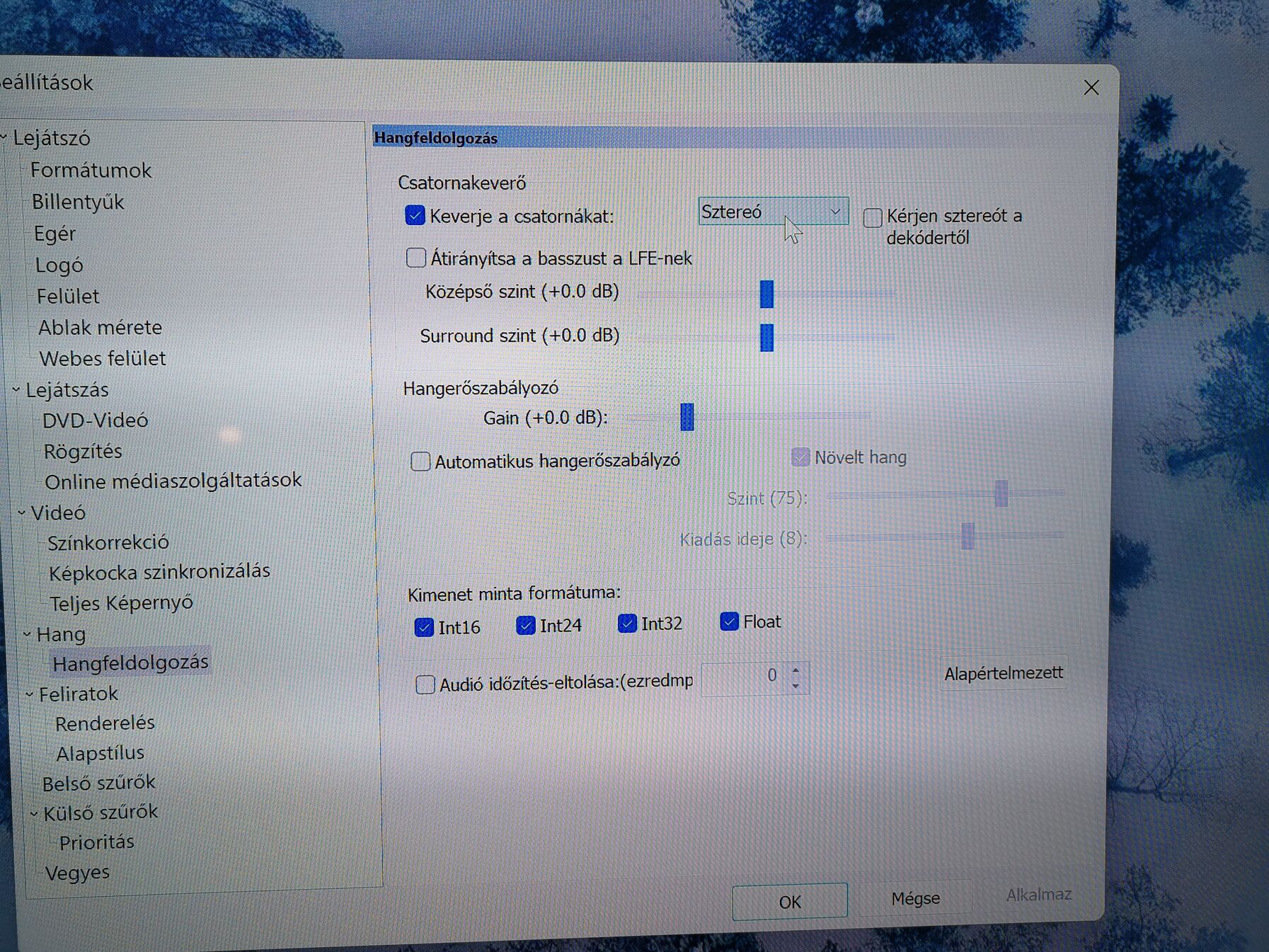Open Online médiaszolgáltatások page
Viewport: 1269px width, 952px height.
[173, 481]
